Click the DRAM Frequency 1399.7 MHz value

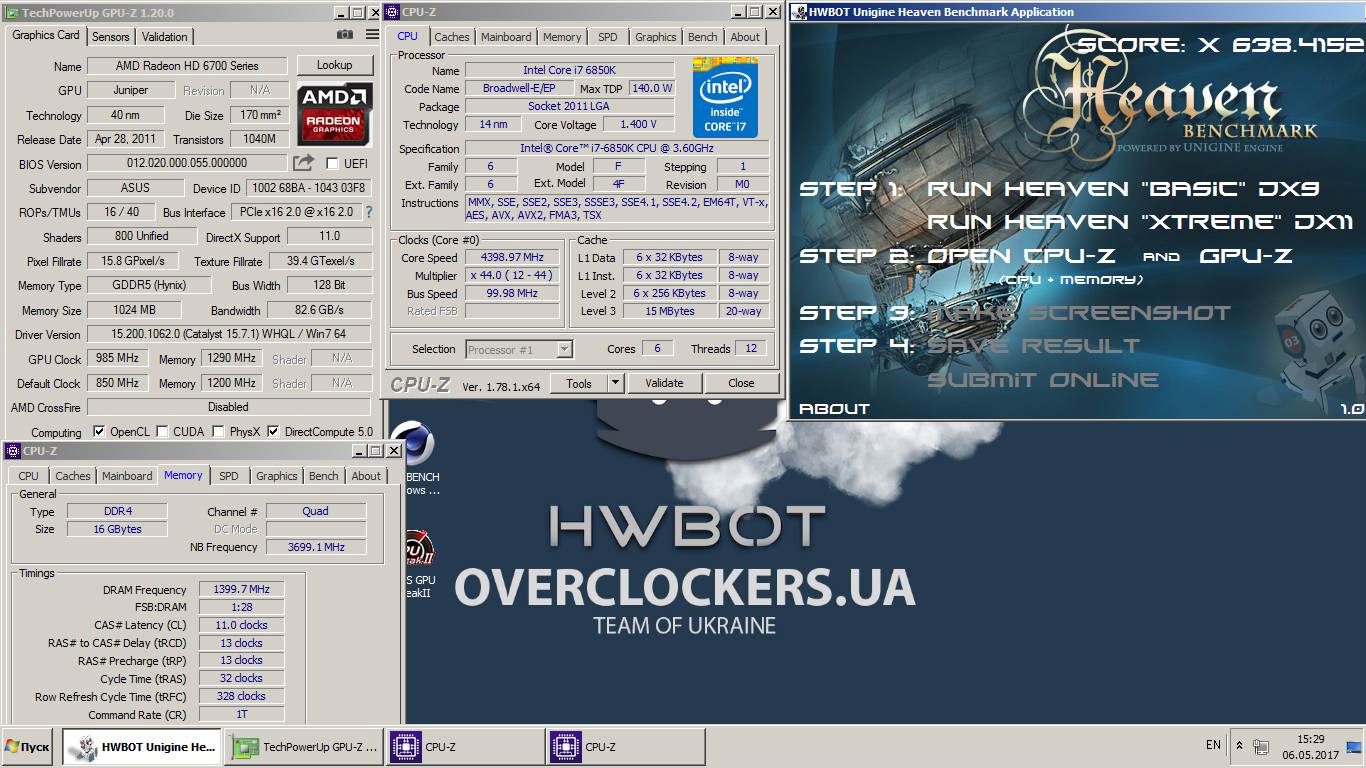[x=241, y=590]
